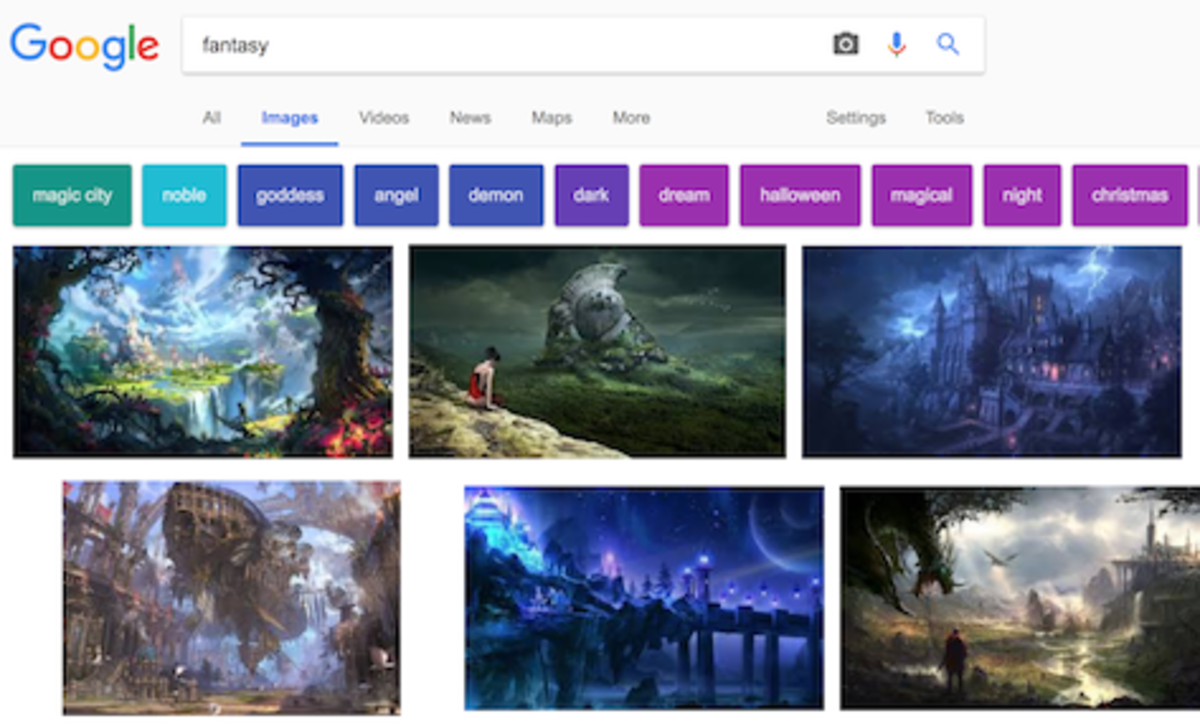This screenshot has height=726, width=1200.
Task: Open the Tools options
Action: [944, 118]
